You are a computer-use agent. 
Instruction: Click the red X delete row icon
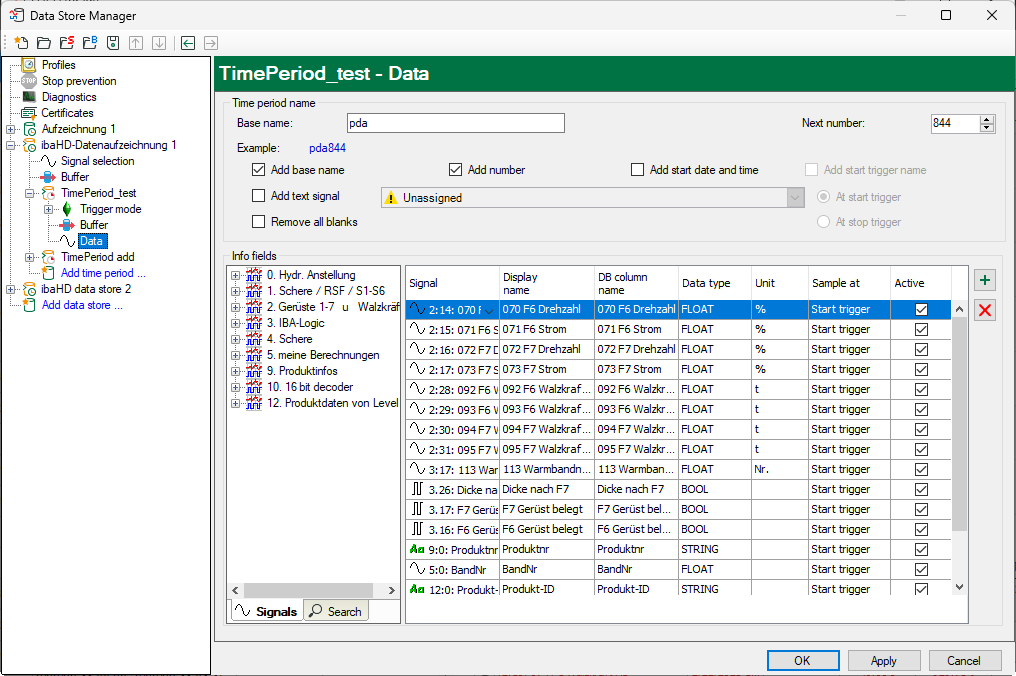[985, 310]
